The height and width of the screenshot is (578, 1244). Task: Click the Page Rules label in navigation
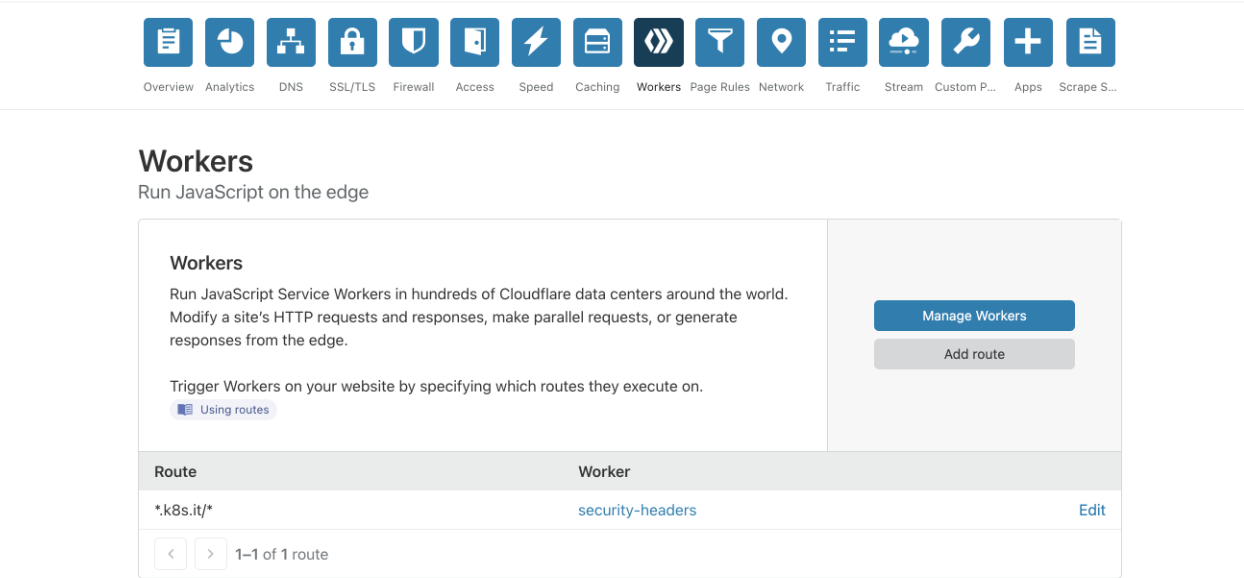tap(720, 87)
